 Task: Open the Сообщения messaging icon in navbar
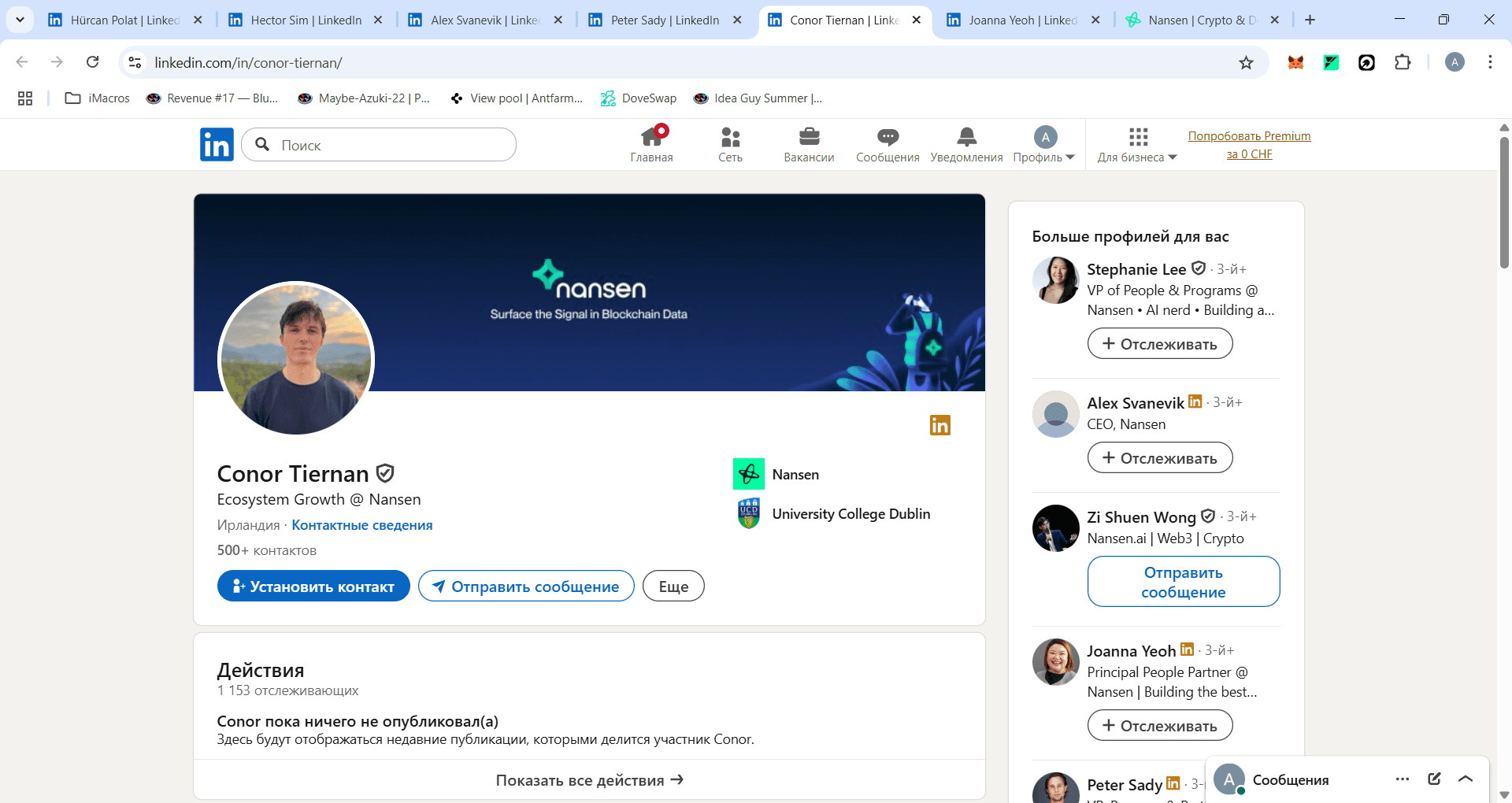tap(888, 145)
